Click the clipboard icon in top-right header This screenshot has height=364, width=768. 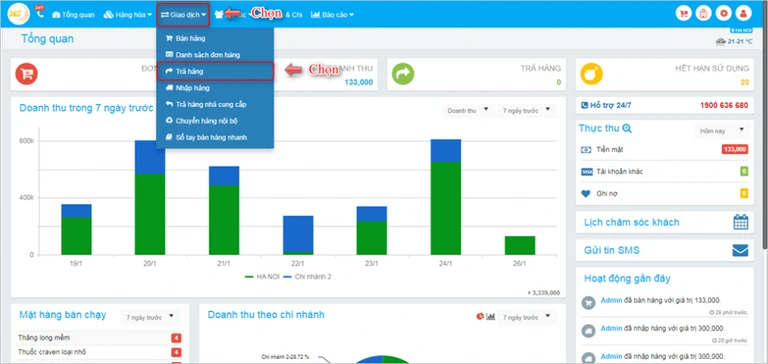(x=703, y=14)
